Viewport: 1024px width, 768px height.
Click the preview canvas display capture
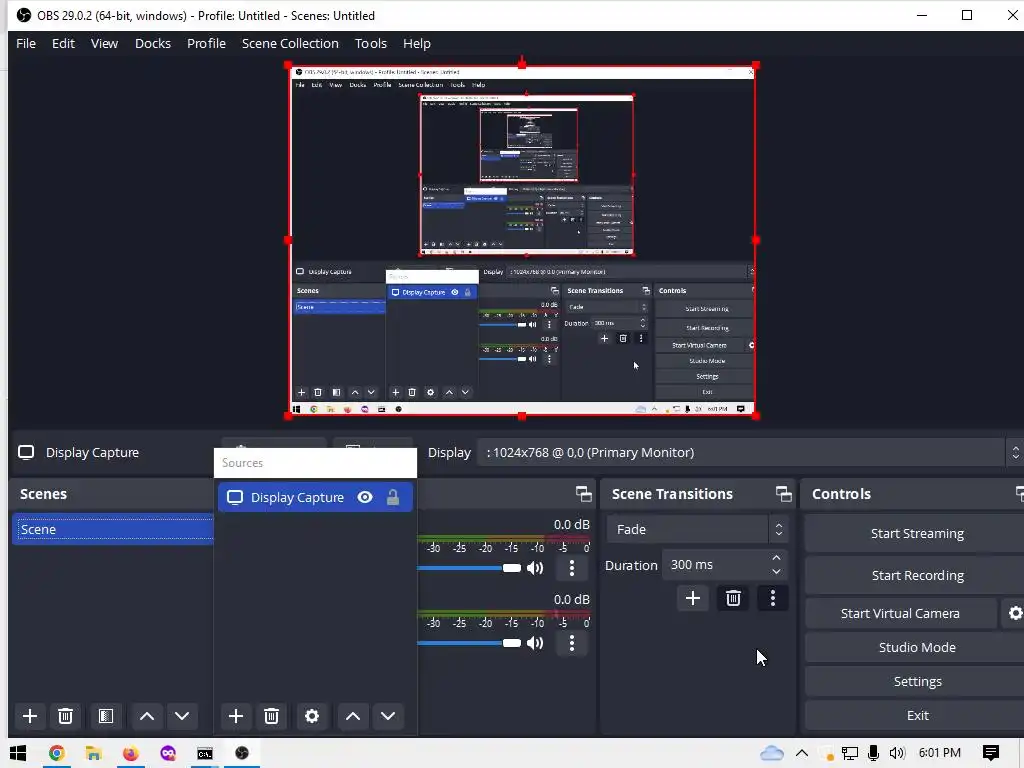(522, 240)
